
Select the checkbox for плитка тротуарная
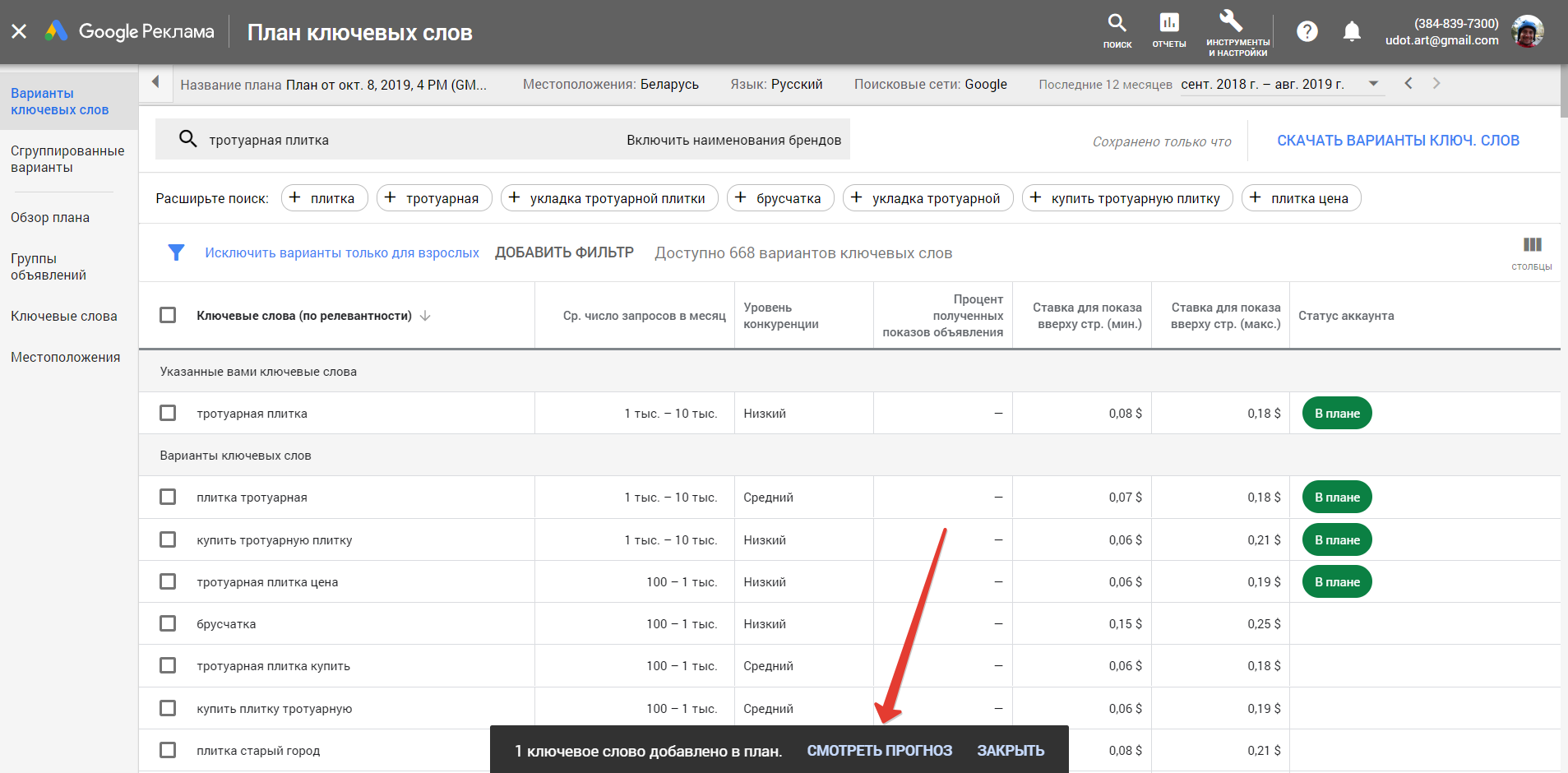click(x=168, y=497)
